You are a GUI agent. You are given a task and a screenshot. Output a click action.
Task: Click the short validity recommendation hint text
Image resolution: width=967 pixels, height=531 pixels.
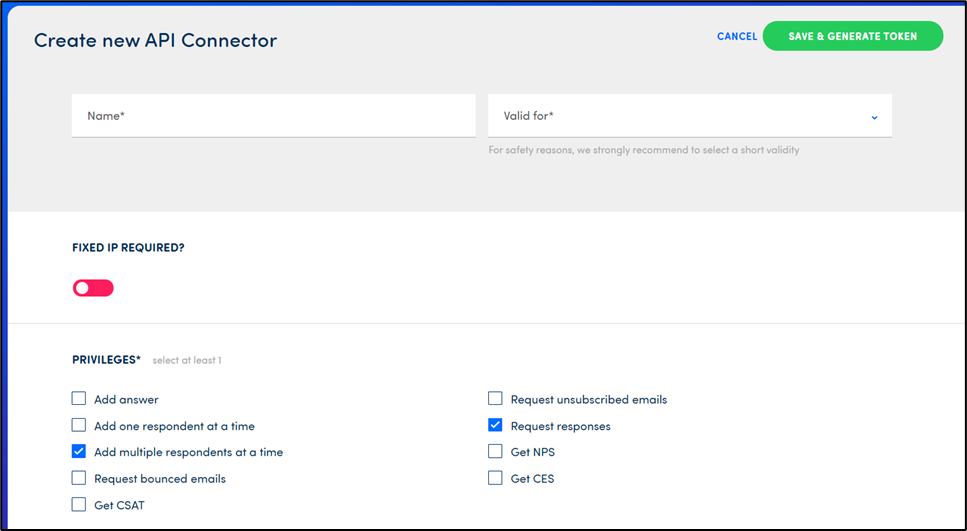(643, 150)
